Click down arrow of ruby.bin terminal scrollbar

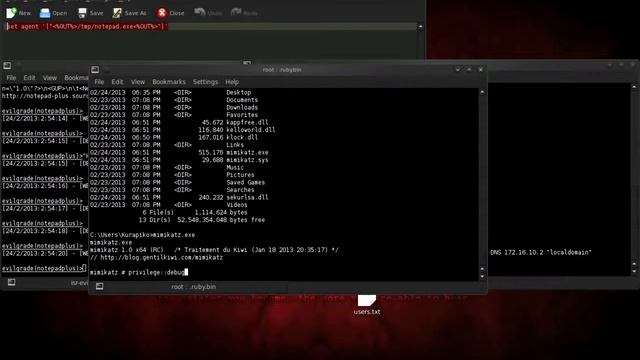[482, 276]
